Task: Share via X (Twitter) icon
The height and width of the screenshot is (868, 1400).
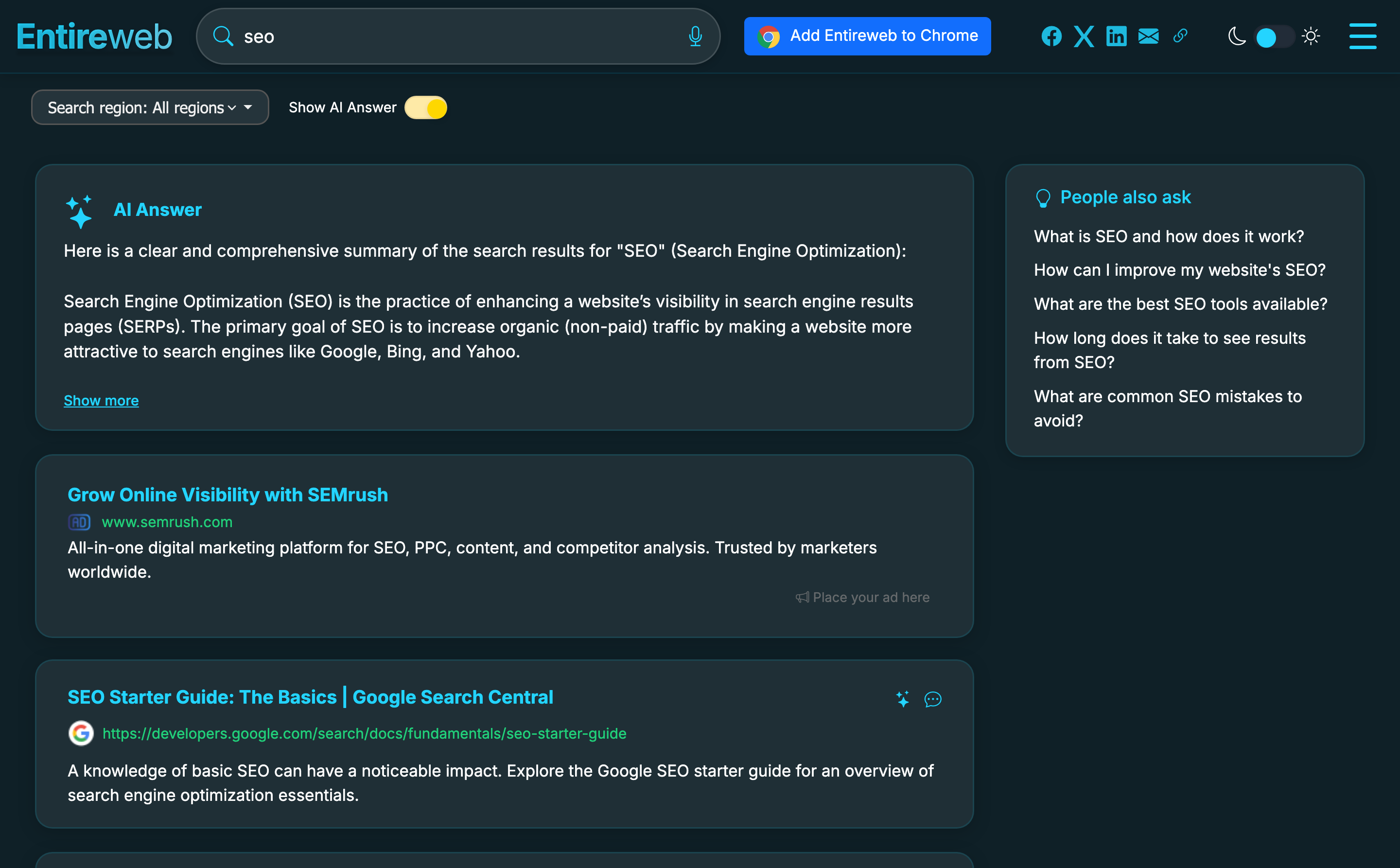Action: 1083,36
